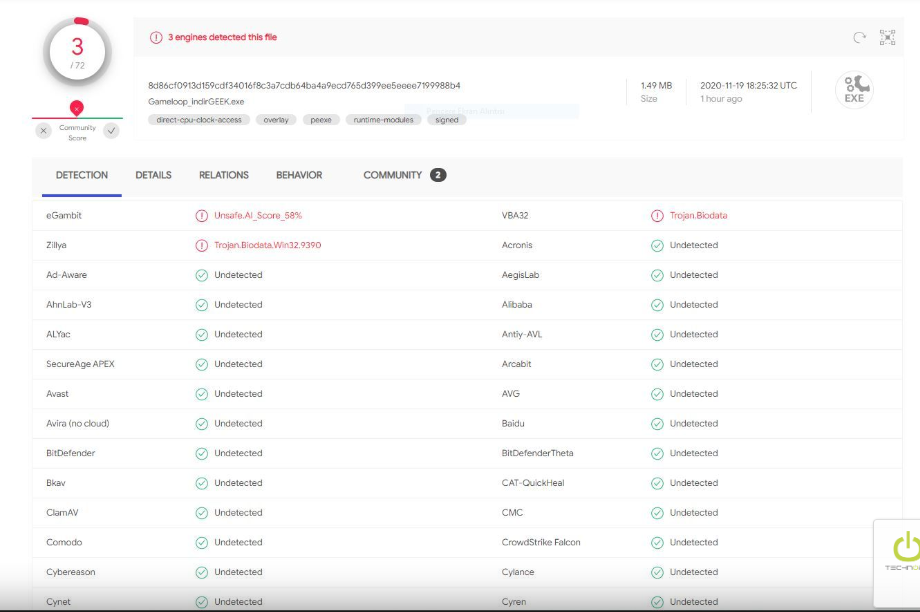The width and height of the screenshot is (920, 612).
Task: Click alert icon beside 3 engines detected
Action: (x=155, y=38)
